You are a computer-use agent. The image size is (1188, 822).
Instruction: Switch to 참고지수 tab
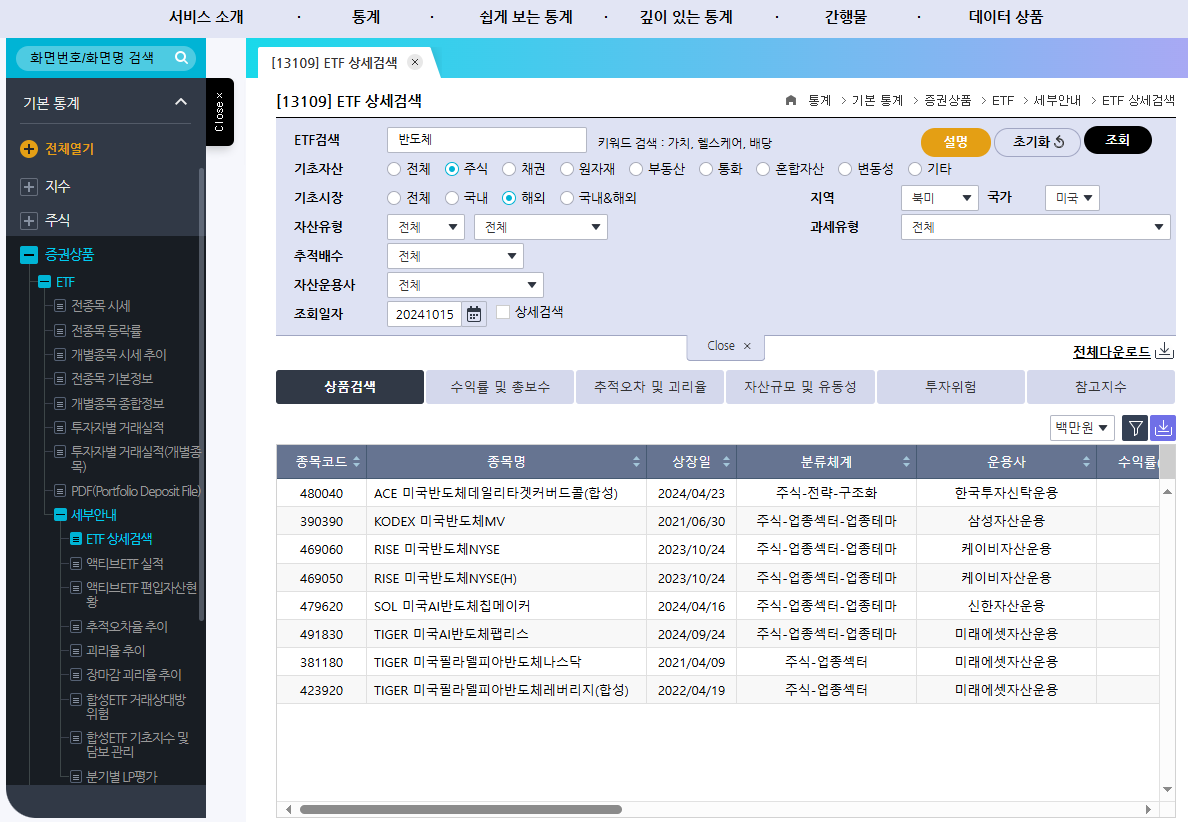1100,387
